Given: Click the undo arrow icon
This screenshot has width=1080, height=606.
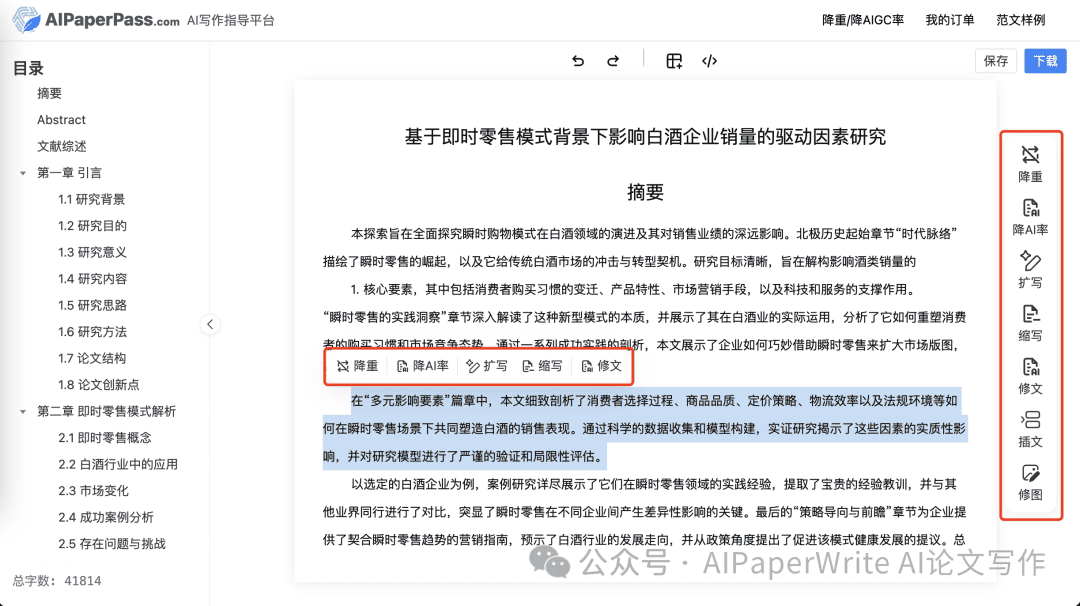Looking at the screenshot, I should pyautogui.click(x=578, y=61).
